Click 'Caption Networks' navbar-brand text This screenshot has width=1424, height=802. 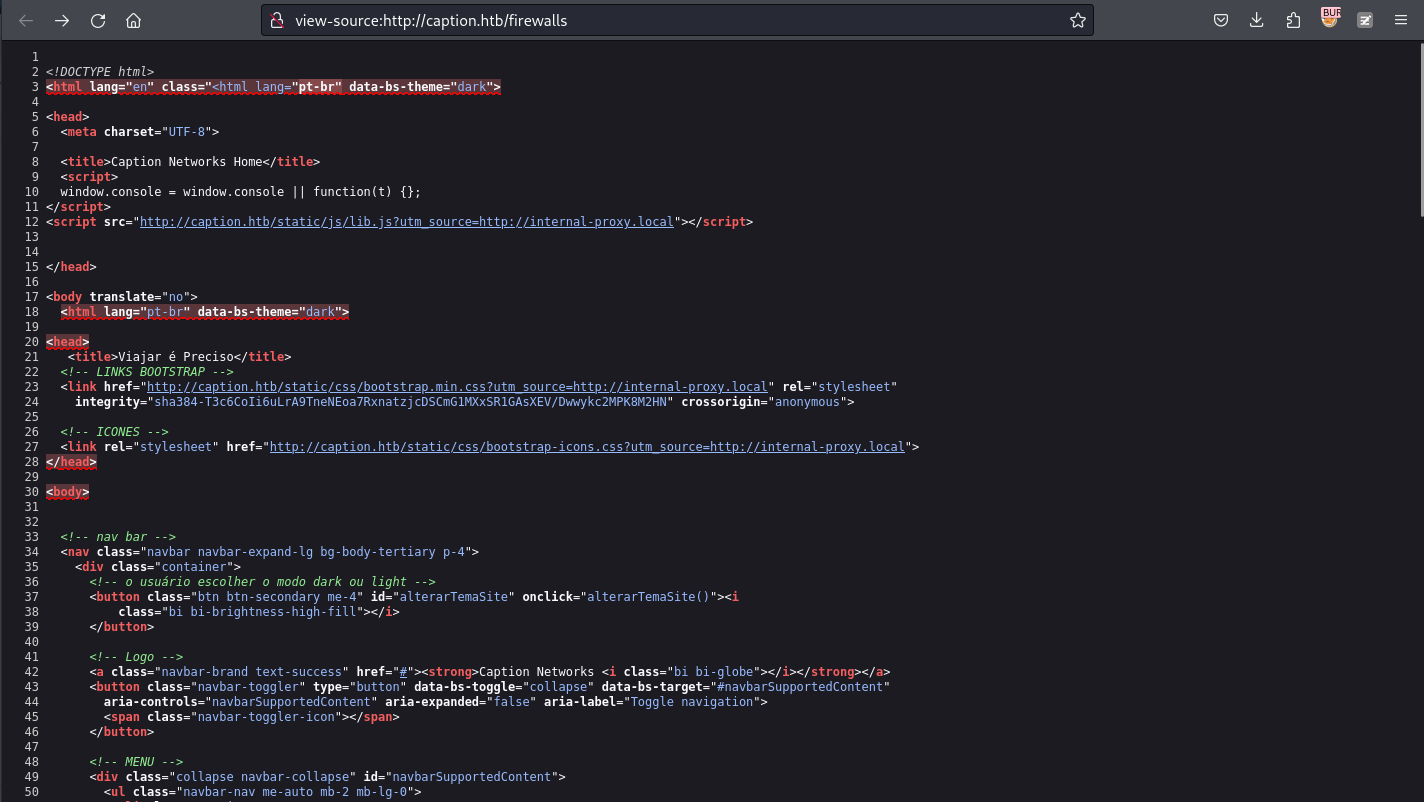[537, 672]
